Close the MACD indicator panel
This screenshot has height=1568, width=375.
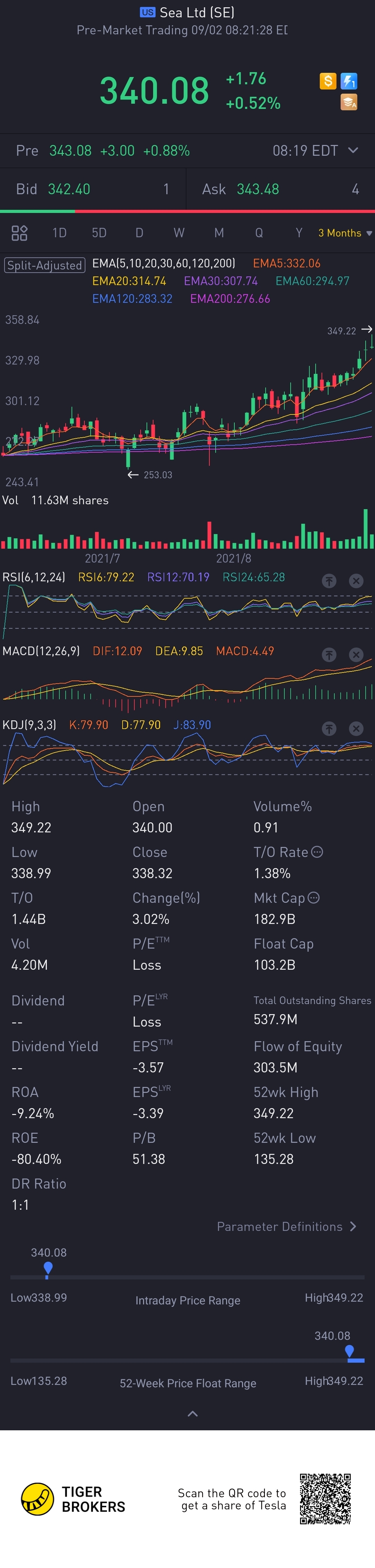(x=356, y=654)
